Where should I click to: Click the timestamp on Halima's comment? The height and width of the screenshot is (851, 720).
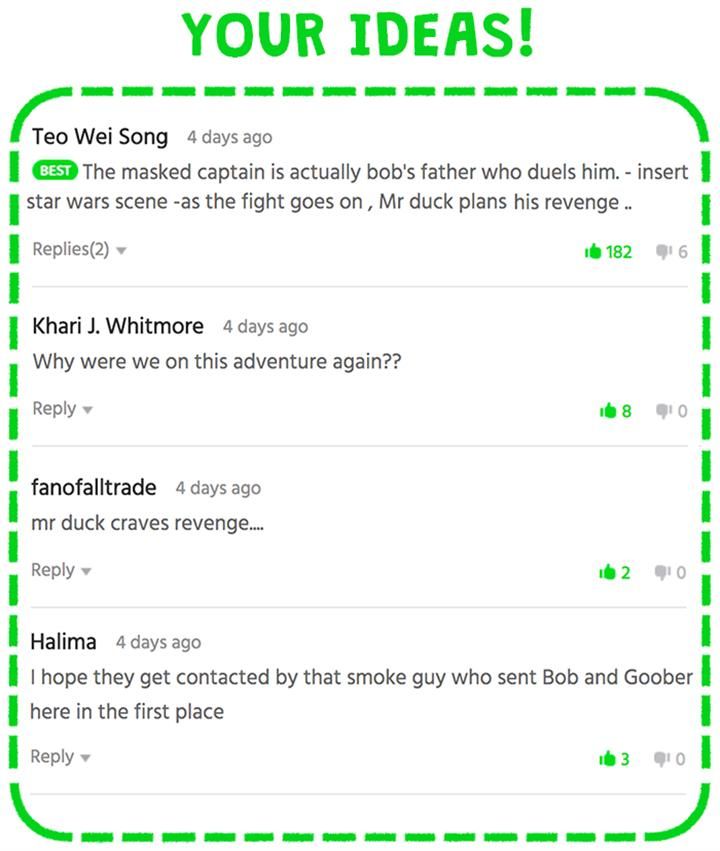pos(158,642)
